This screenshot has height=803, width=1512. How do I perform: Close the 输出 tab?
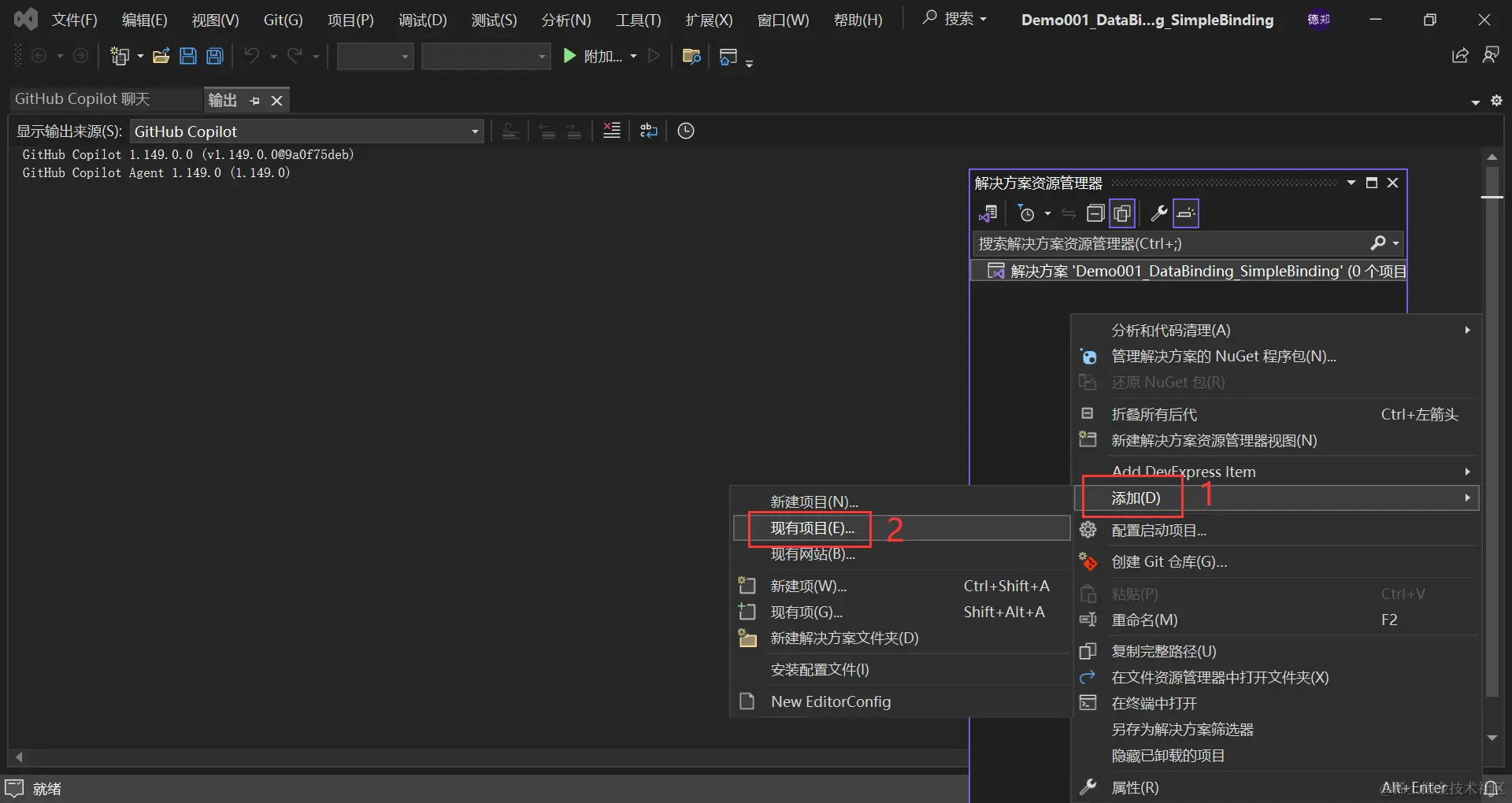point(276,101)
